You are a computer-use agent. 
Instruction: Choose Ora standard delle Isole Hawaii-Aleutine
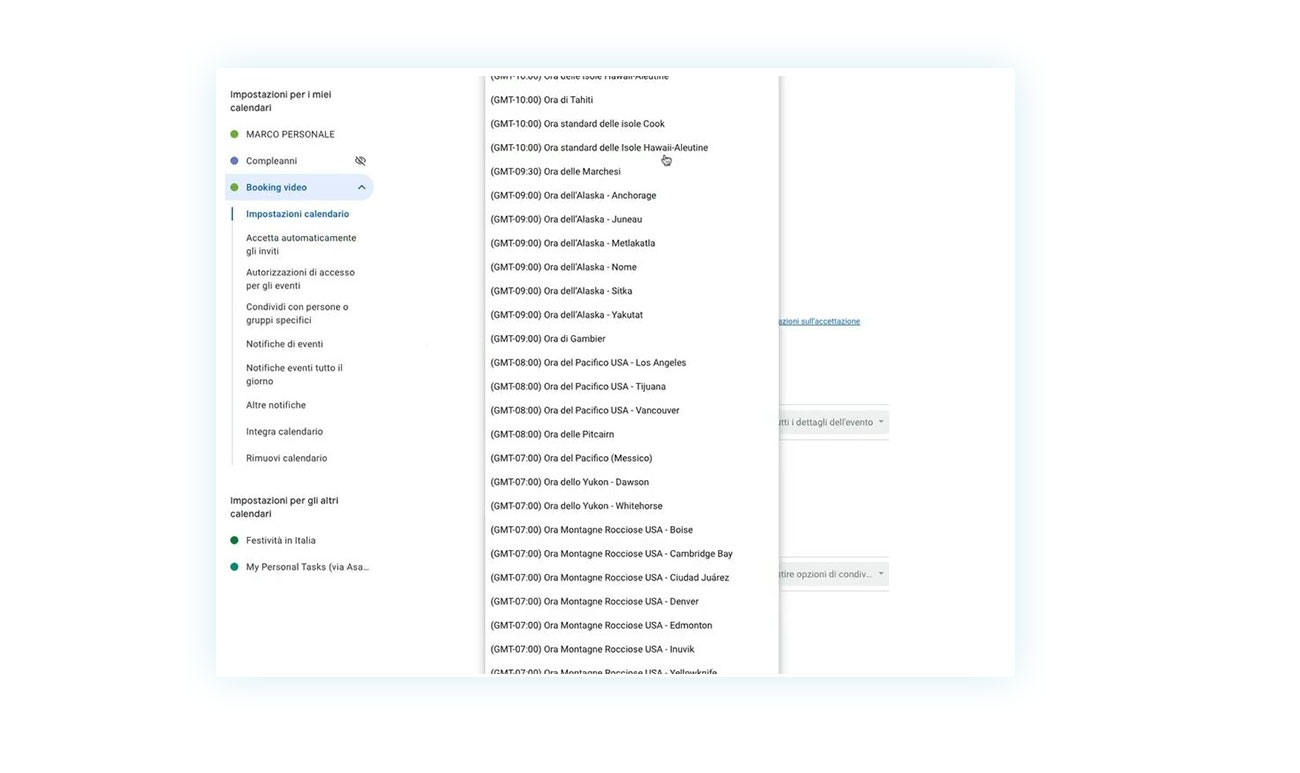click(x=631, y=148)
